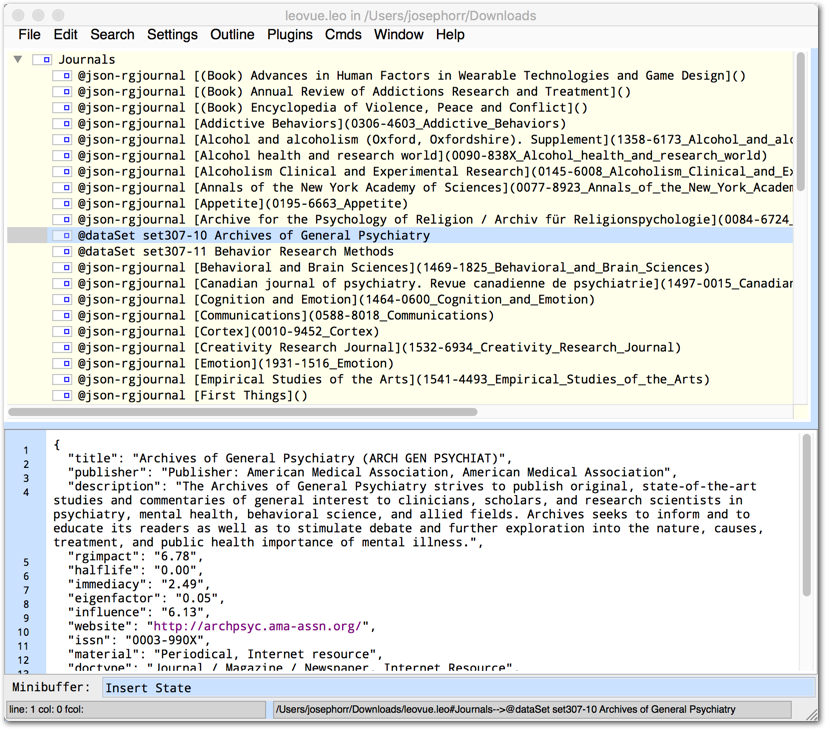This screenshot has width=826, height=729.
Task: Click the "line: 1 col: 0 fcol:" status field
Action: point(135,710)
